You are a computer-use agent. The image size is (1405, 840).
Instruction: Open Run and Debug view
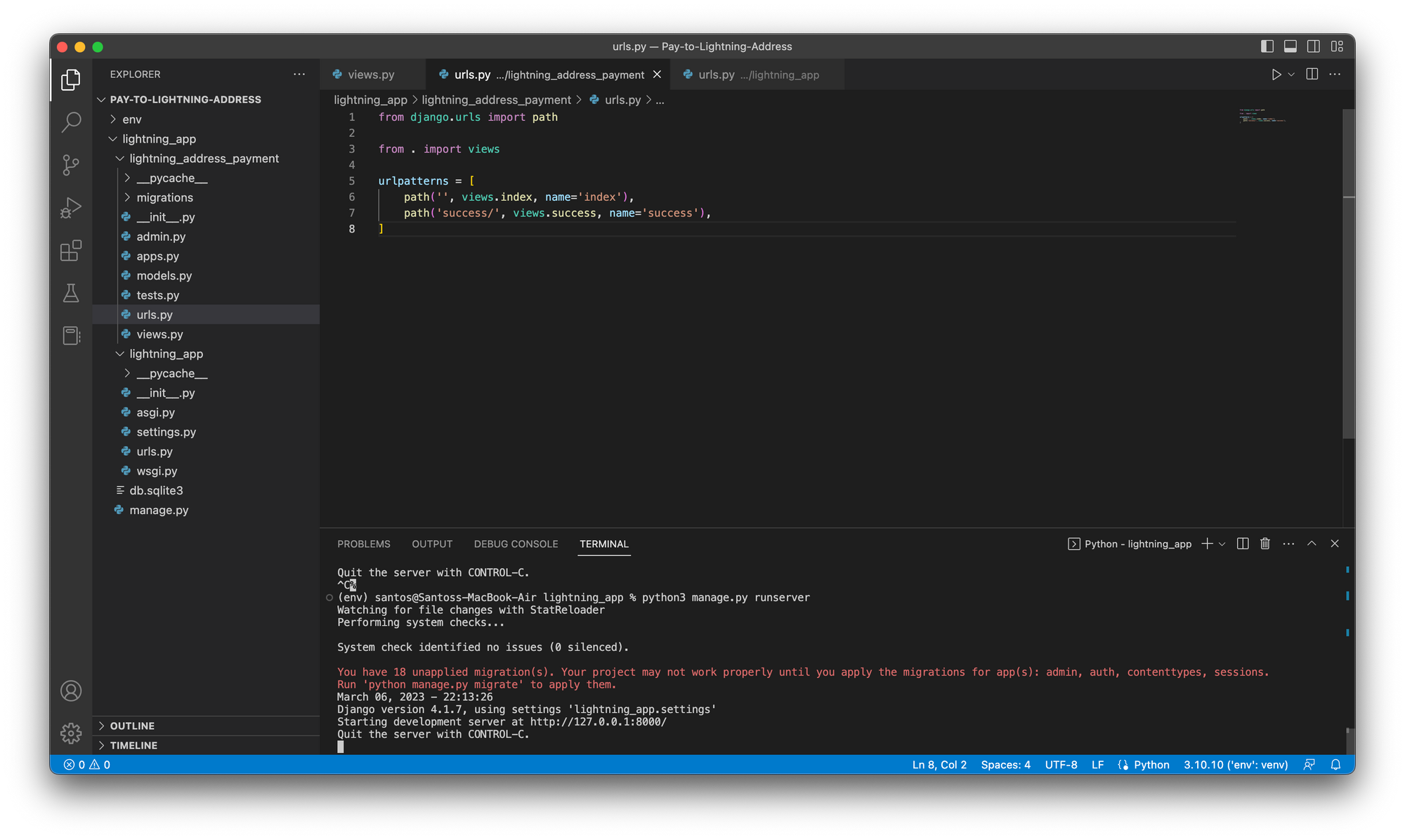pyautogui.click(x=71, y=208)
